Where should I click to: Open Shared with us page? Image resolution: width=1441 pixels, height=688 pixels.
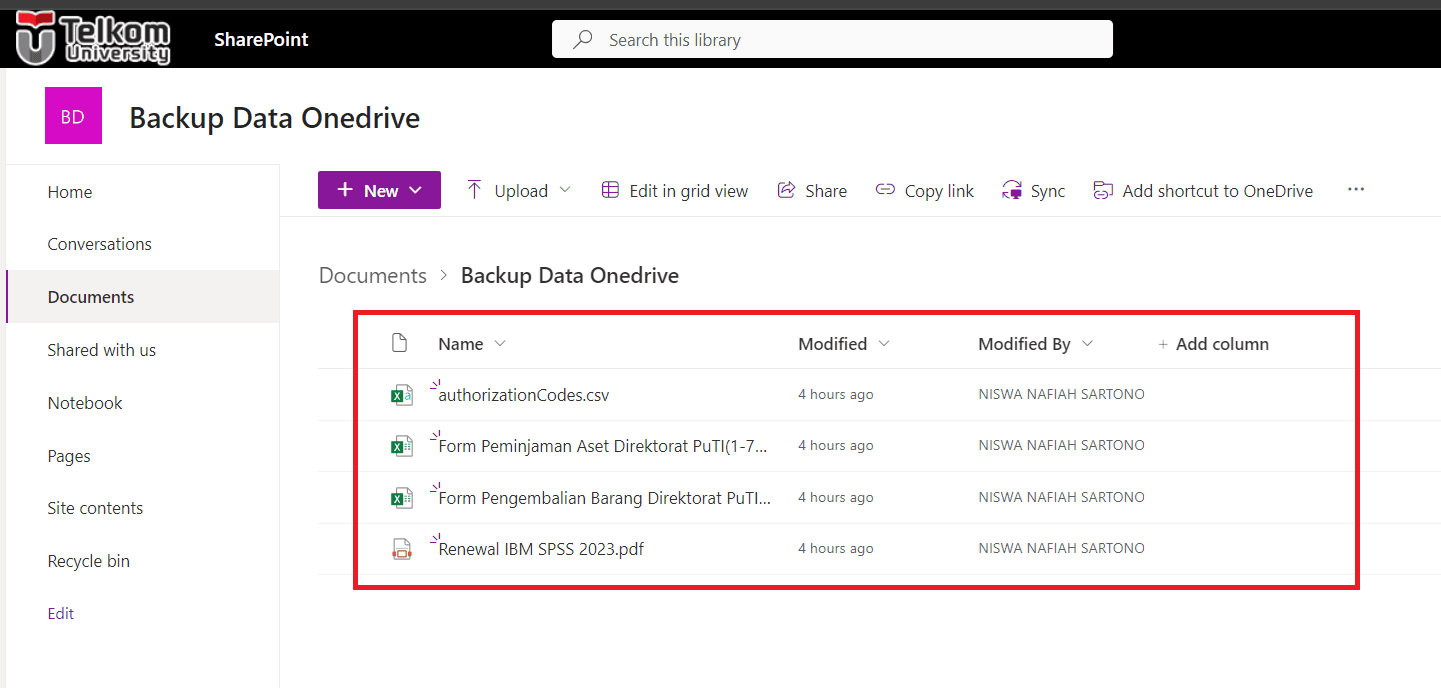(102, 350)
